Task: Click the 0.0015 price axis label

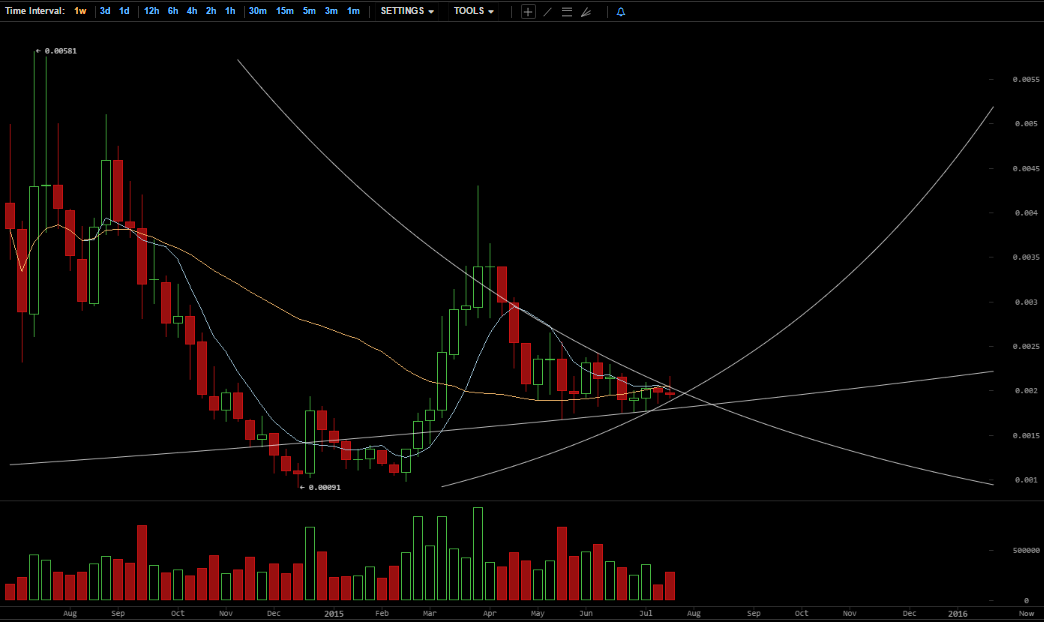Action: pyautogui.click(x=1025, y=436)
